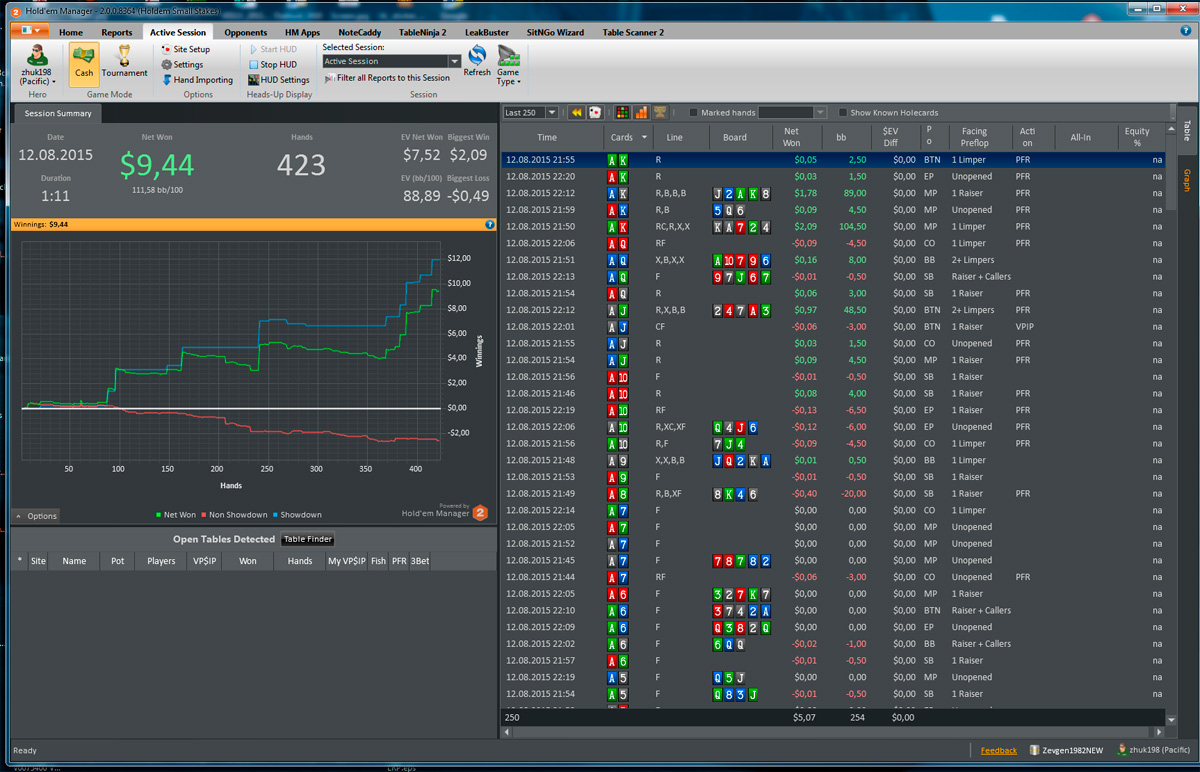Toggle the Net Won legend entry
Image resolution: width=1200 pixels, height=772 pixels.
[175, 515]
